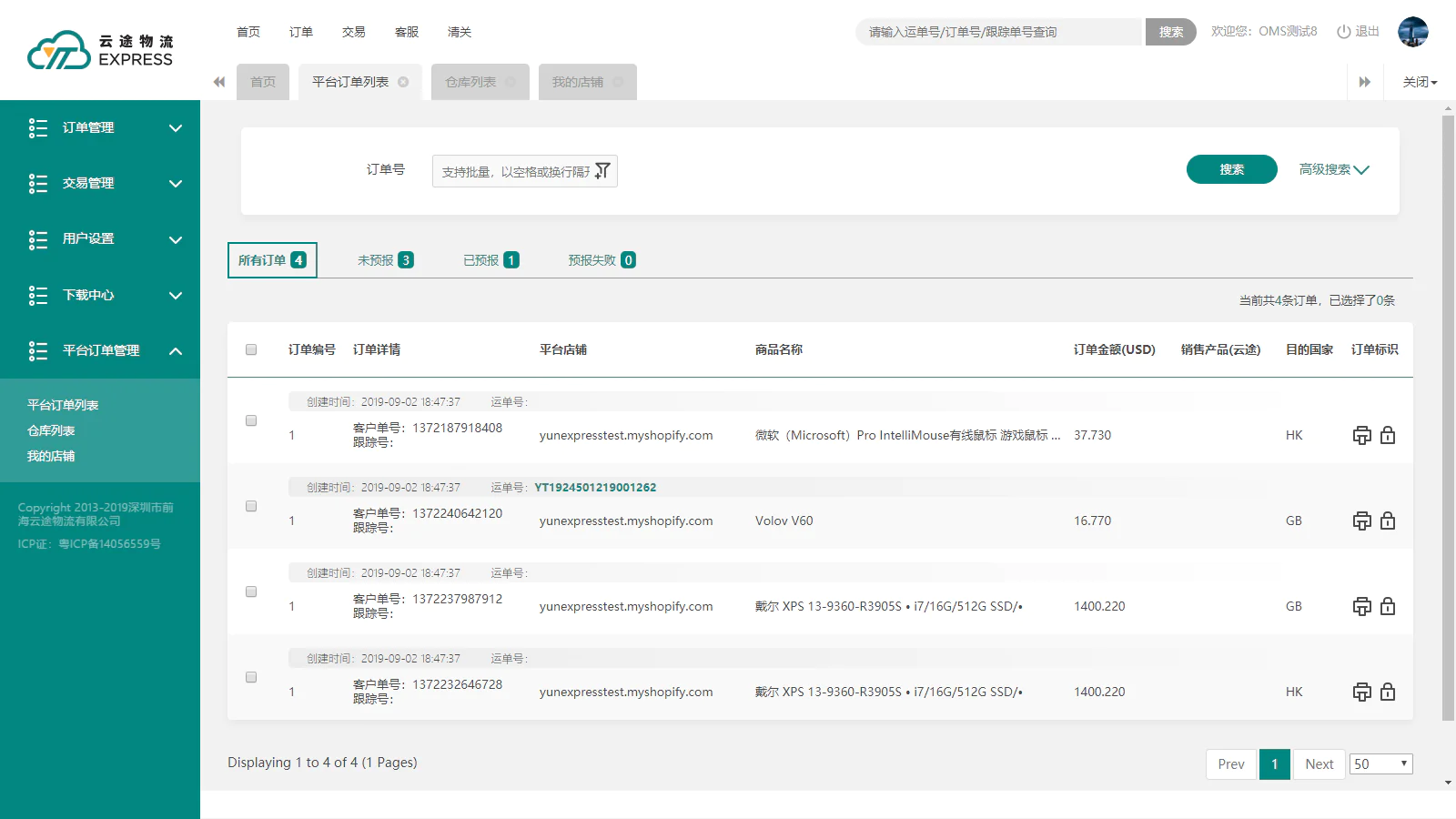Image resolution: width=1456 pixels, height=819 pixels.
Task: Click lock icon for order 1372240642120
Action: pos(1388,521)
